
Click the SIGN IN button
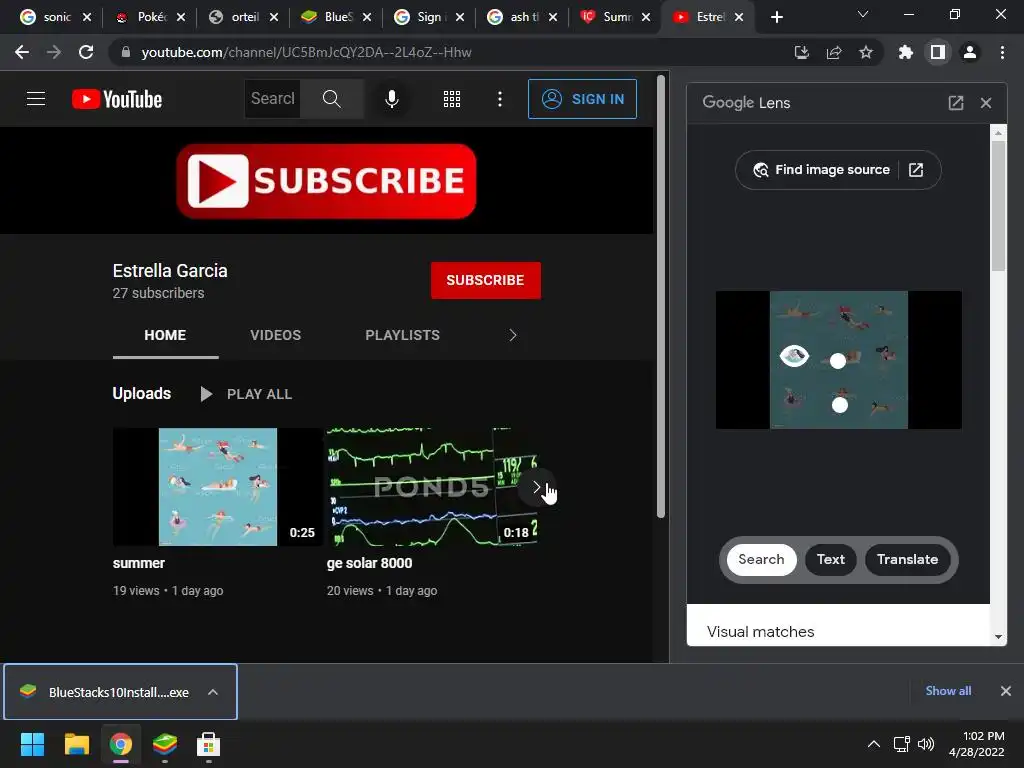pos(582,99)
